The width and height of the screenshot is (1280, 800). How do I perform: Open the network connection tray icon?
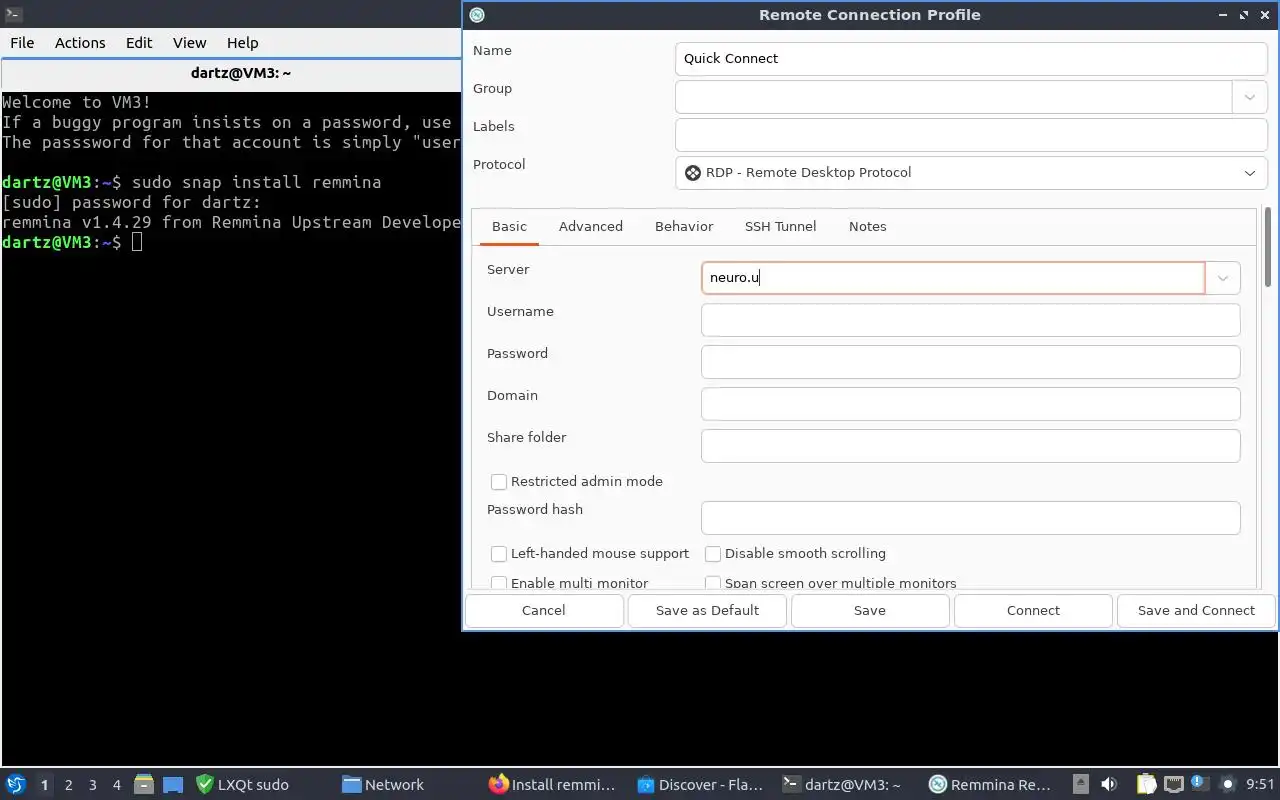point(1173,785)
